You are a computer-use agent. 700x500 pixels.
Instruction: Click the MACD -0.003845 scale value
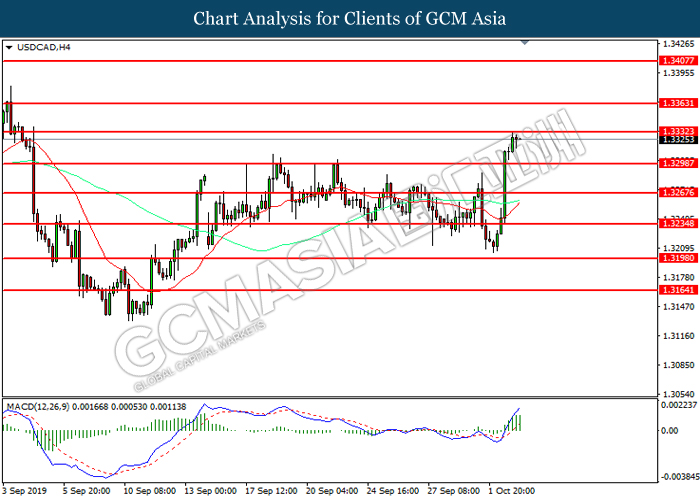coord(679,477)
